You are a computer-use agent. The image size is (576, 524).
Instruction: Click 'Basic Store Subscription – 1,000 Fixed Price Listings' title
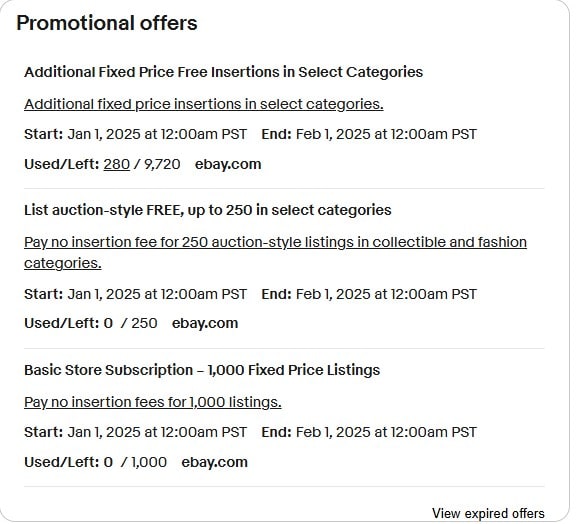pos(202,370)
